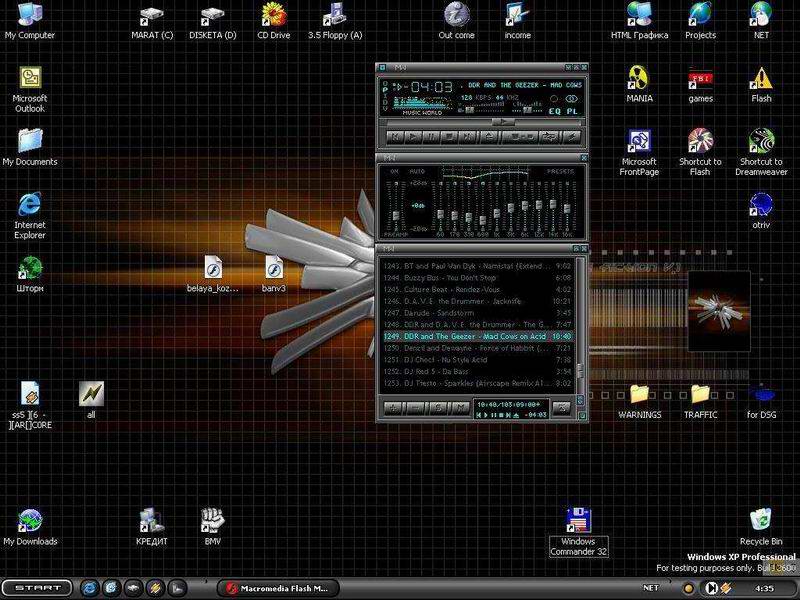This screenshot has width=800, height=600.
Task: Click the lightning bolt button in Winamp
Action: click(x=571, y=137)
